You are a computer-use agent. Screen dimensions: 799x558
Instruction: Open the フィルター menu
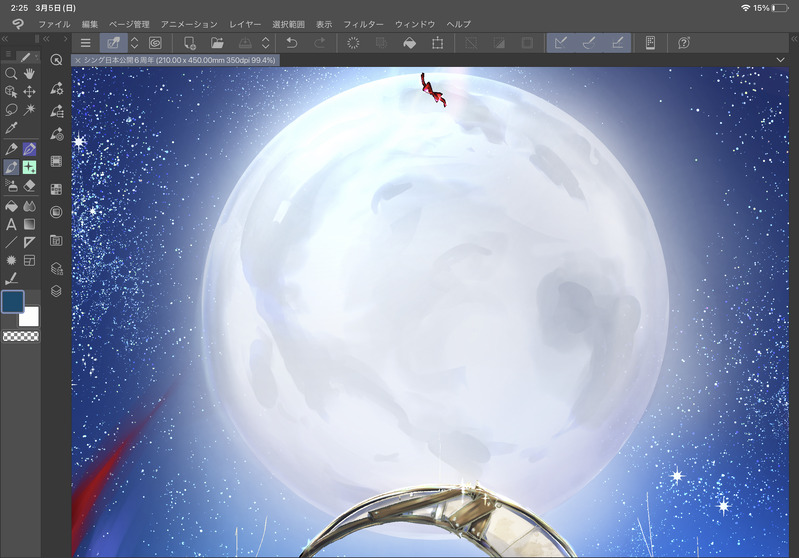coord(363,24)
